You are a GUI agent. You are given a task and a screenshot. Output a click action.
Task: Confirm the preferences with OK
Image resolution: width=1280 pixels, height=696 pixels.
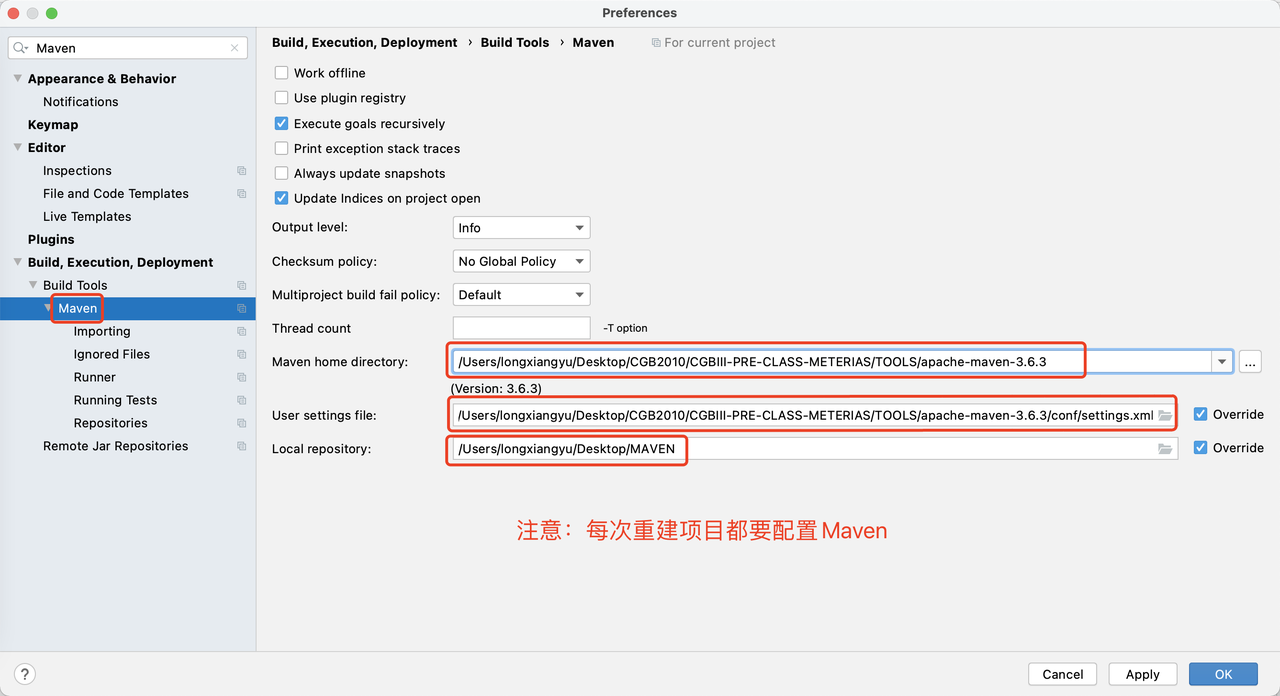[1223, 674]
